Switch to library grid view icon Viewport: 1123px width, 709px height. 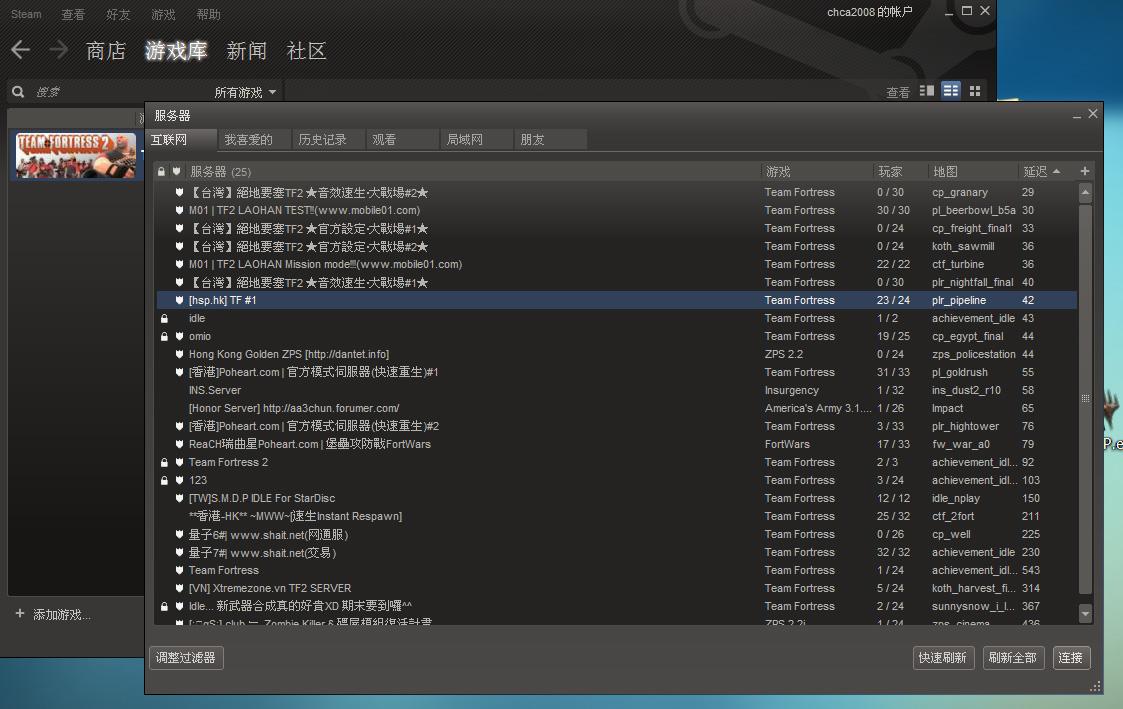tap(975, 91)
